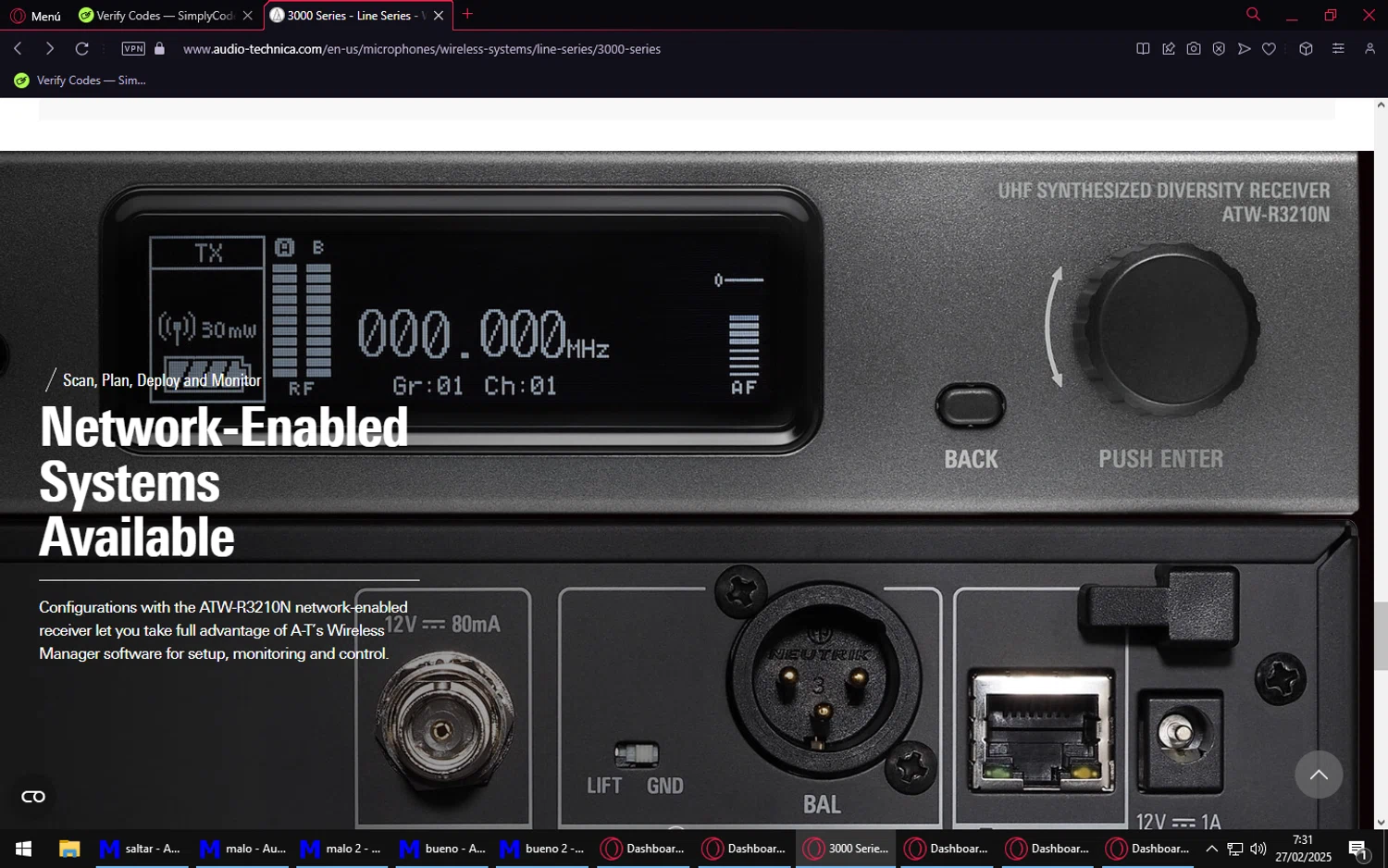Open the taskbar clock 7:31 date

[x=1303, y=849]
